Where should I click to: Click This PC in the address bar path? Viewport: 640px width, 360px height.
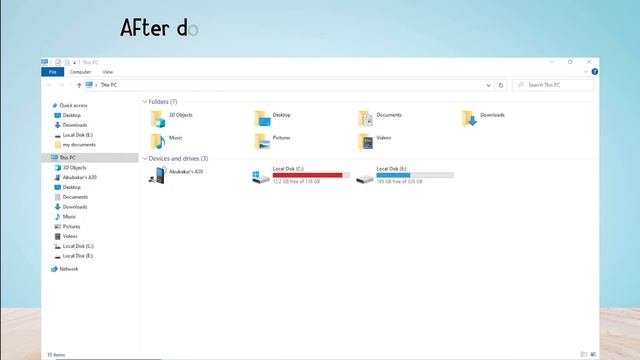[109, 85]
